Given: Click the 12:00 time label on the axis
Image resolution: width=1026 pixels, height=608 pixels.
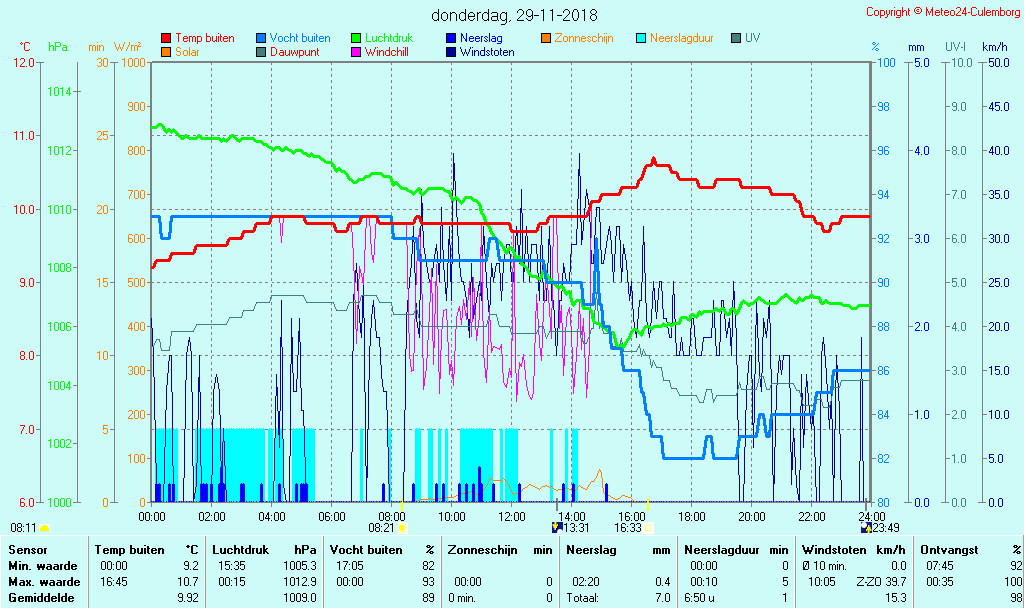Looking at the screenshot, I should click(512, 516).
